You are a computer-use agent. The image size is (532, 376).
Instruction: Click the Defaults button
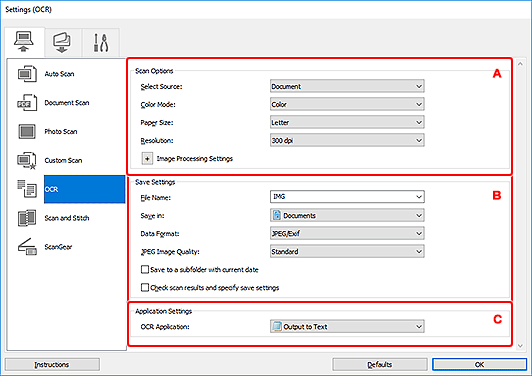380,364
